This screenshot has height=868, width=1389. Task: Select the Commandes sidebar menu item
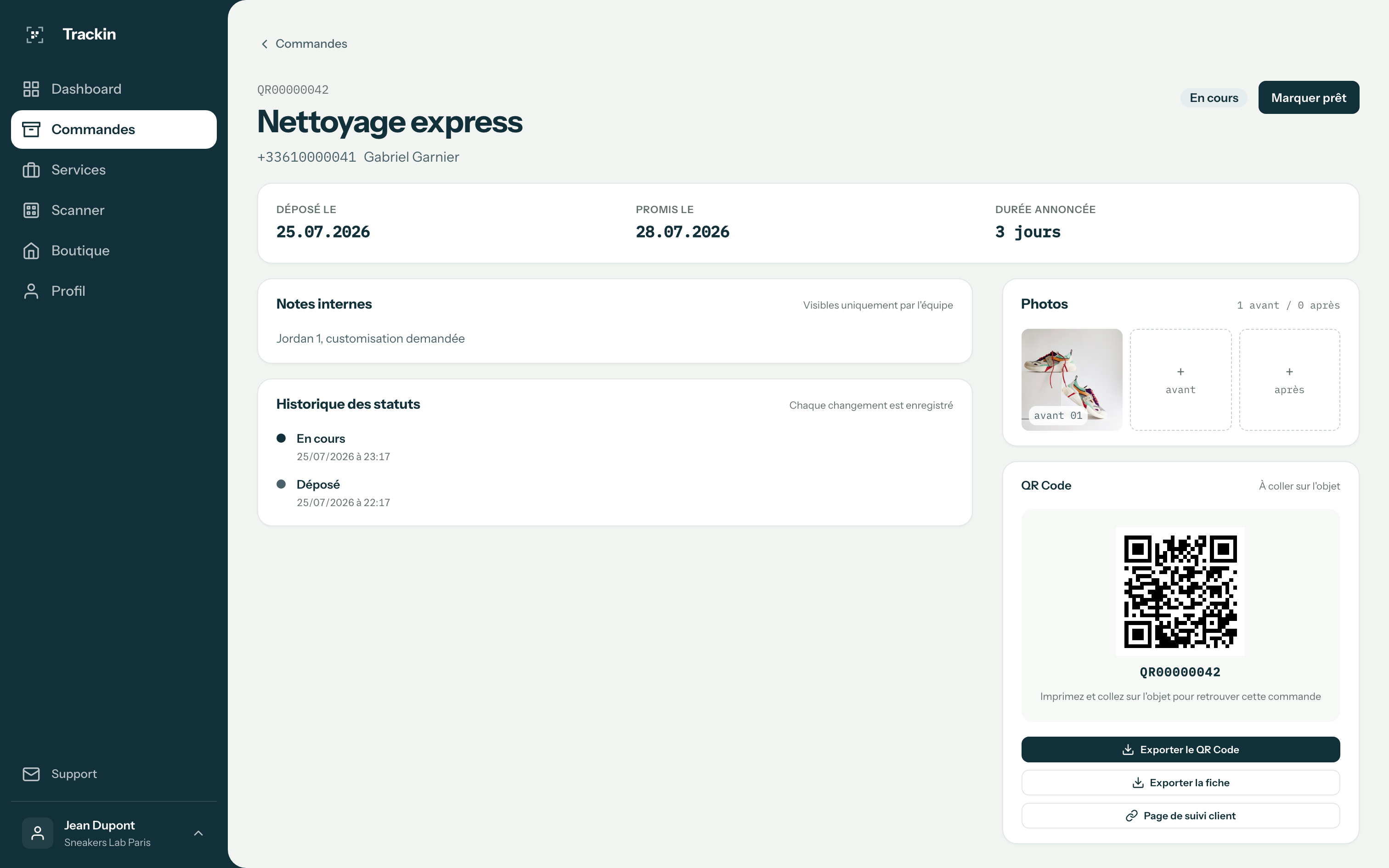tap(113, 129)
